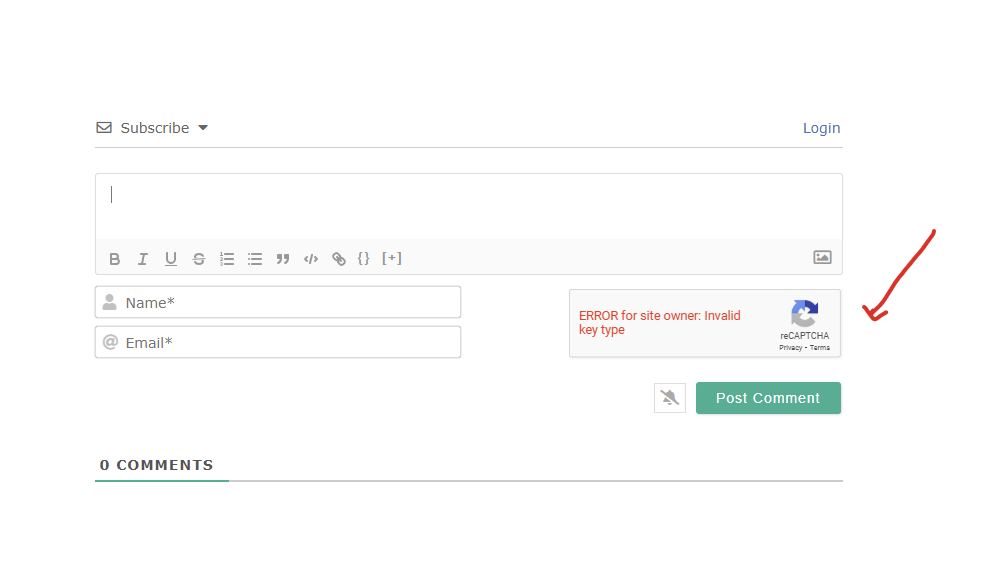The height and width of the screenshot is (568, 996).
Task: Insert a blockquote in the comment
Action: [283, 259]
